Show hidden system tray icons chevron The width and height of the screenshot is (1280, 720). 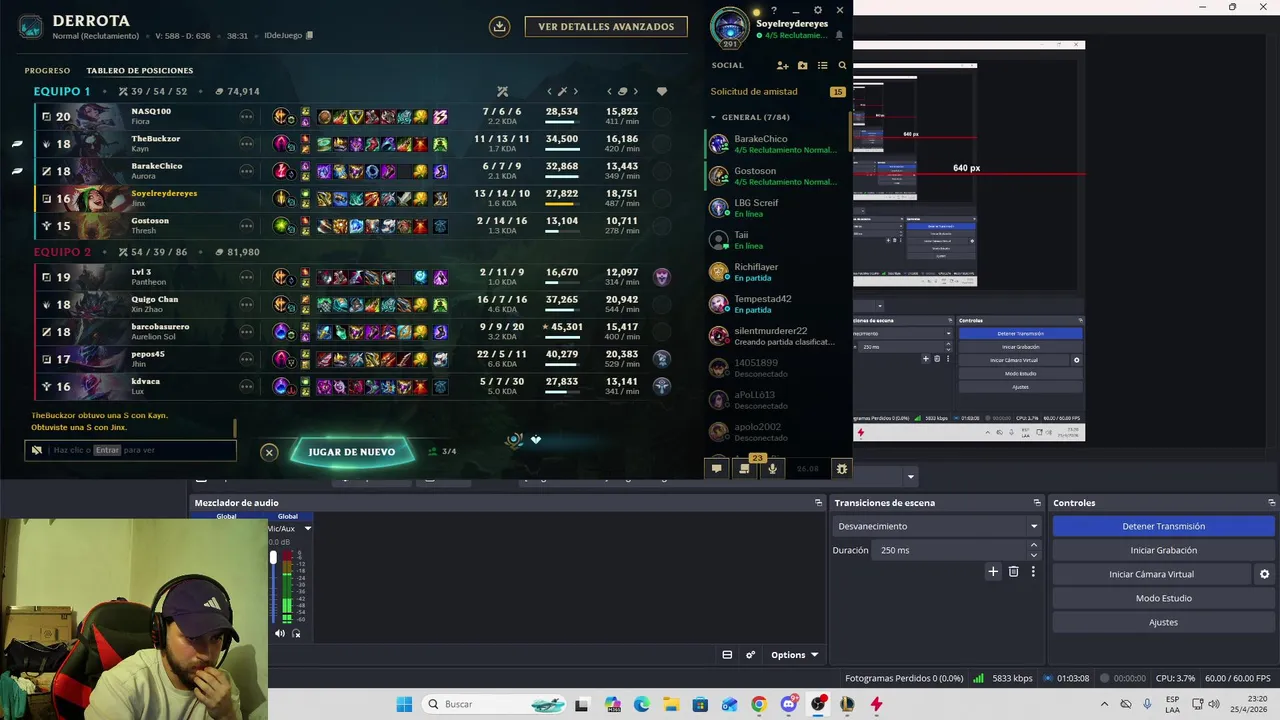1104,704
